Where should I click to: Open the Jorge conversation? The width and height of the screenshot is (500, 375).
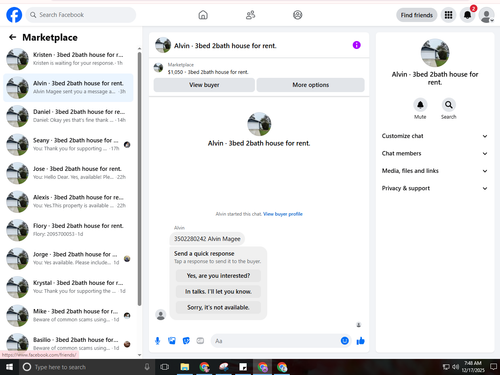pyautogui.click(x=68, y=259)
